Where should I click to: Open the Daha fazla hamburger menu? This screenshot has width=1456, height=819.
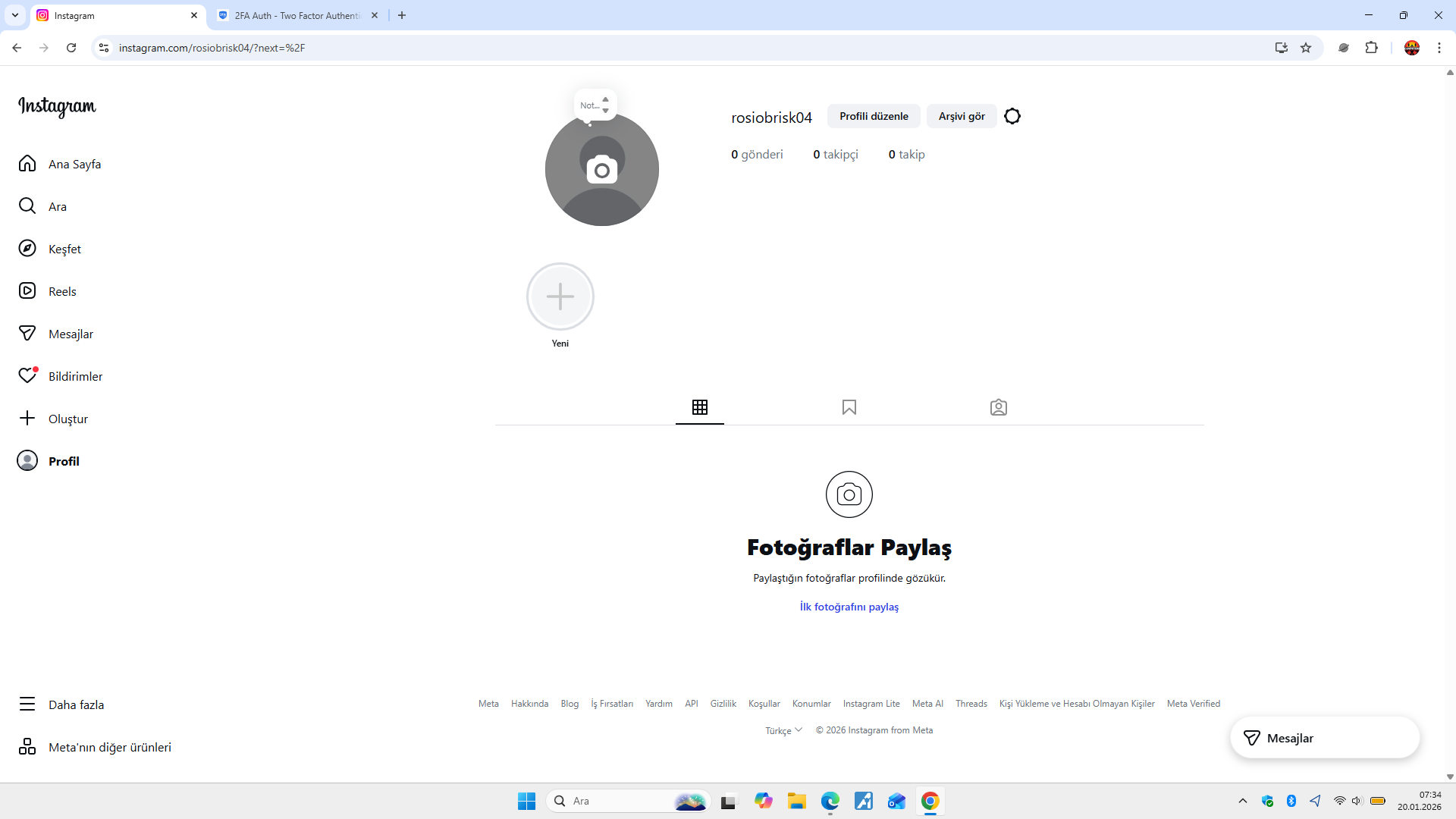[27, 704]
